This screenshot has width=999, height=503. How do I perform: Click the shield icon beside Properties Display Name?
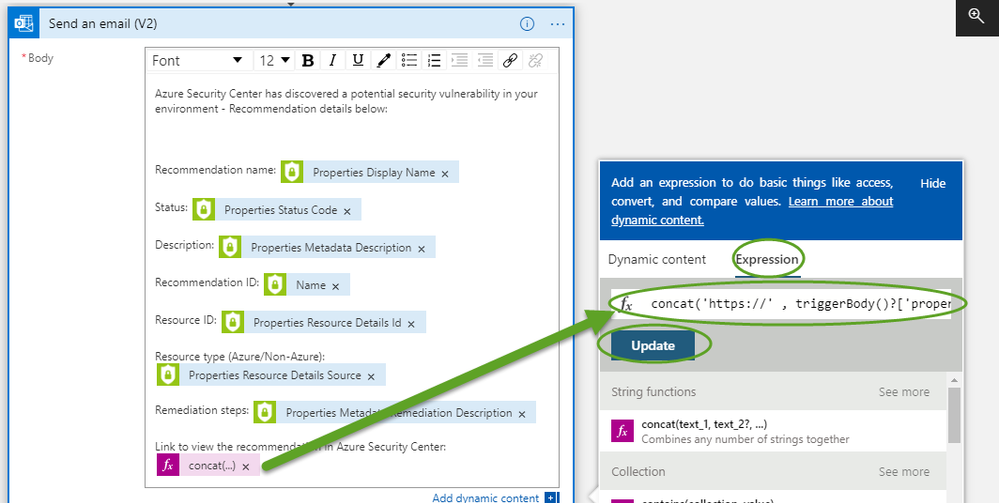click(x=292, y=172)
